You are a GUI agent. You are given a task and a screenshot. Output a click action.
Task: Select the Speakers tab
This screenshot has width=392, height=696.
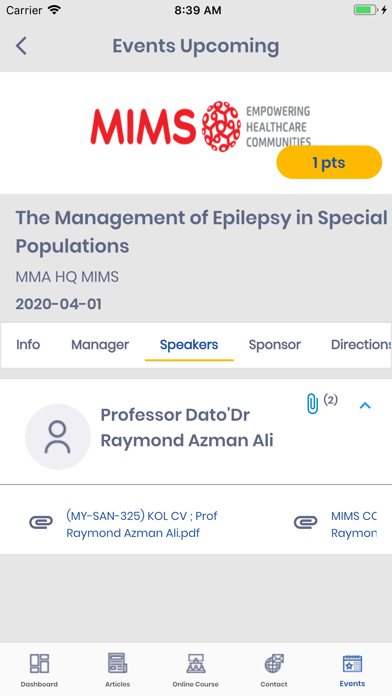[x=189, y=344]
